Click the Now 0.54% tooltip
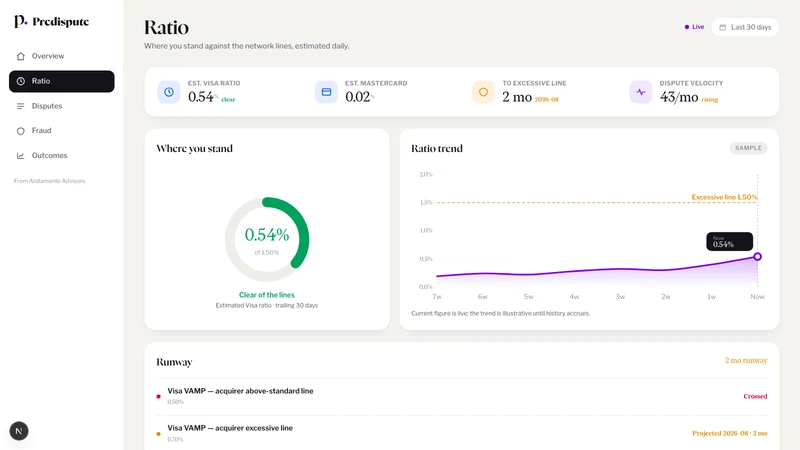 point(729,241)
